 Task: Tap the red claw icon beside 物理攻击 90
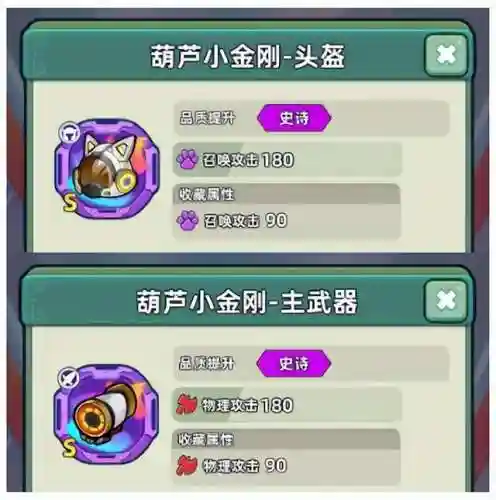point(187,465)
